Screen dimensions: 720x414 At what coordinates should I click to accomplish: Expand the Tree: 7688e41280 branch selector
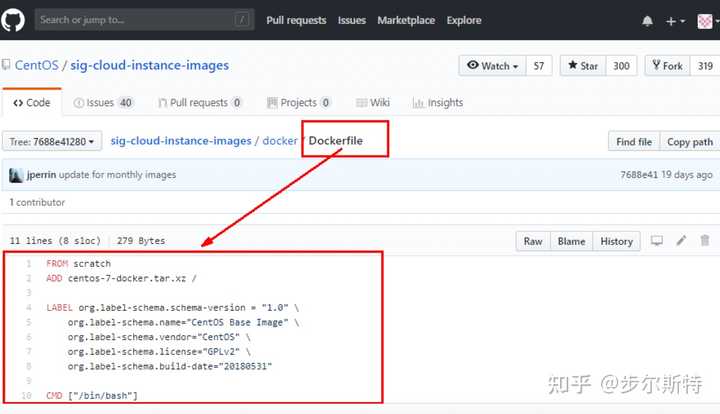tap(52, 141)
